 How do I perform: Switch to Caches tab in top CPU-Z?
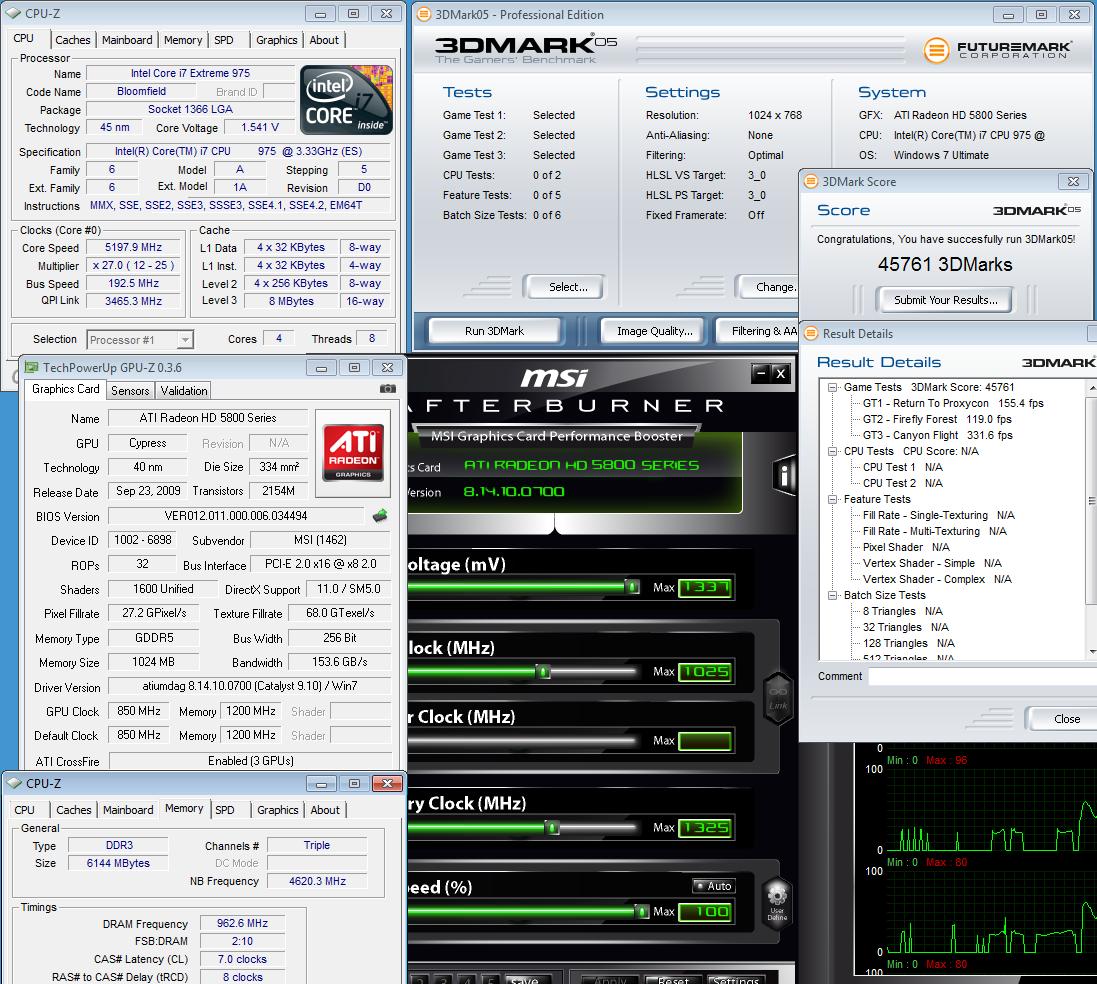73,40
